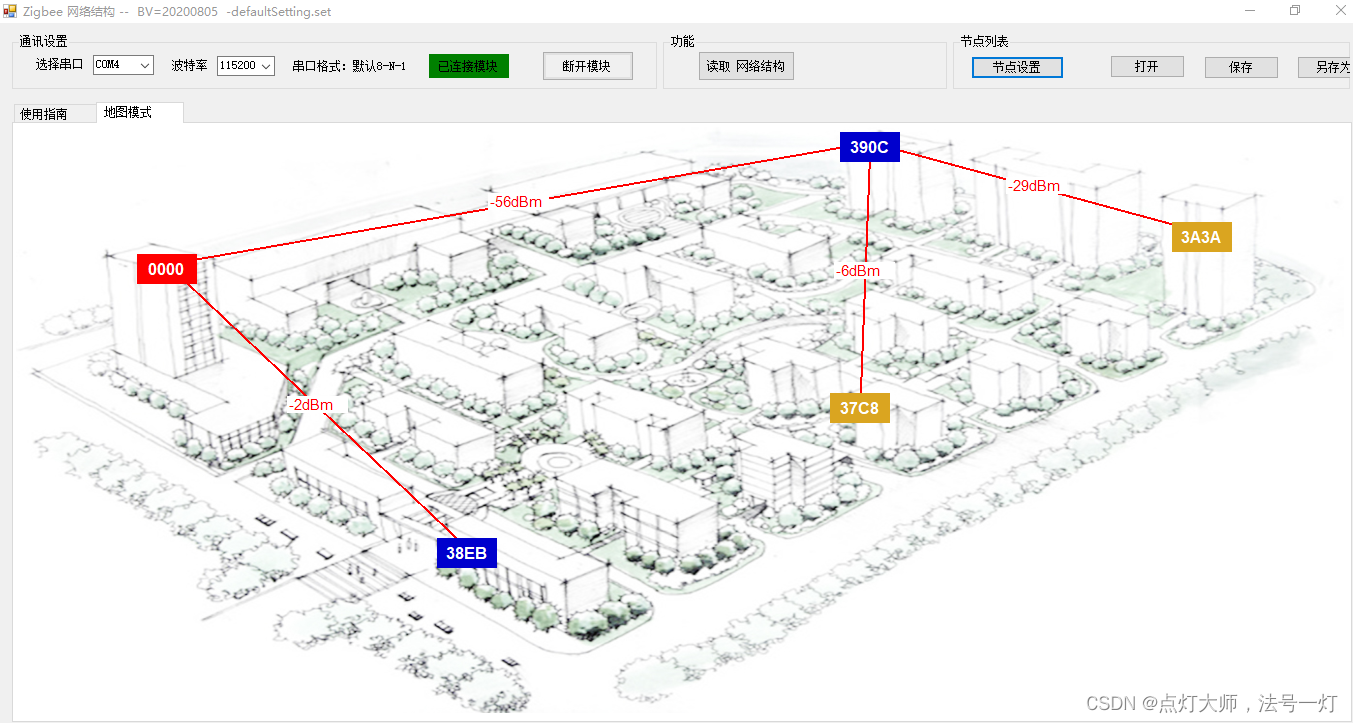
Task: Click the 断开模块 button
Action: click(x=588, y=66)
